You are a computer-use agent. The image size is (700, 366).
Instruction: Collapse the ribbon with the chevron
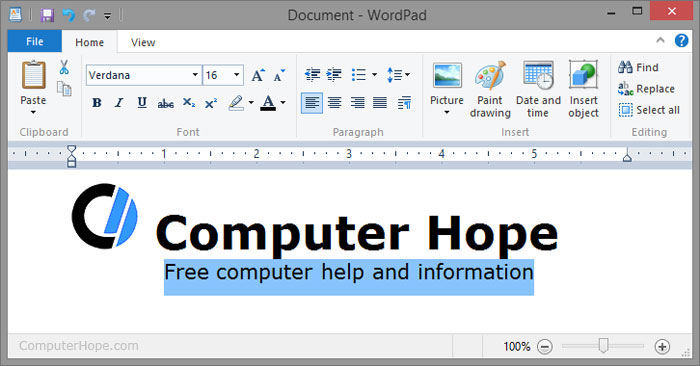(x=660, y=40)
